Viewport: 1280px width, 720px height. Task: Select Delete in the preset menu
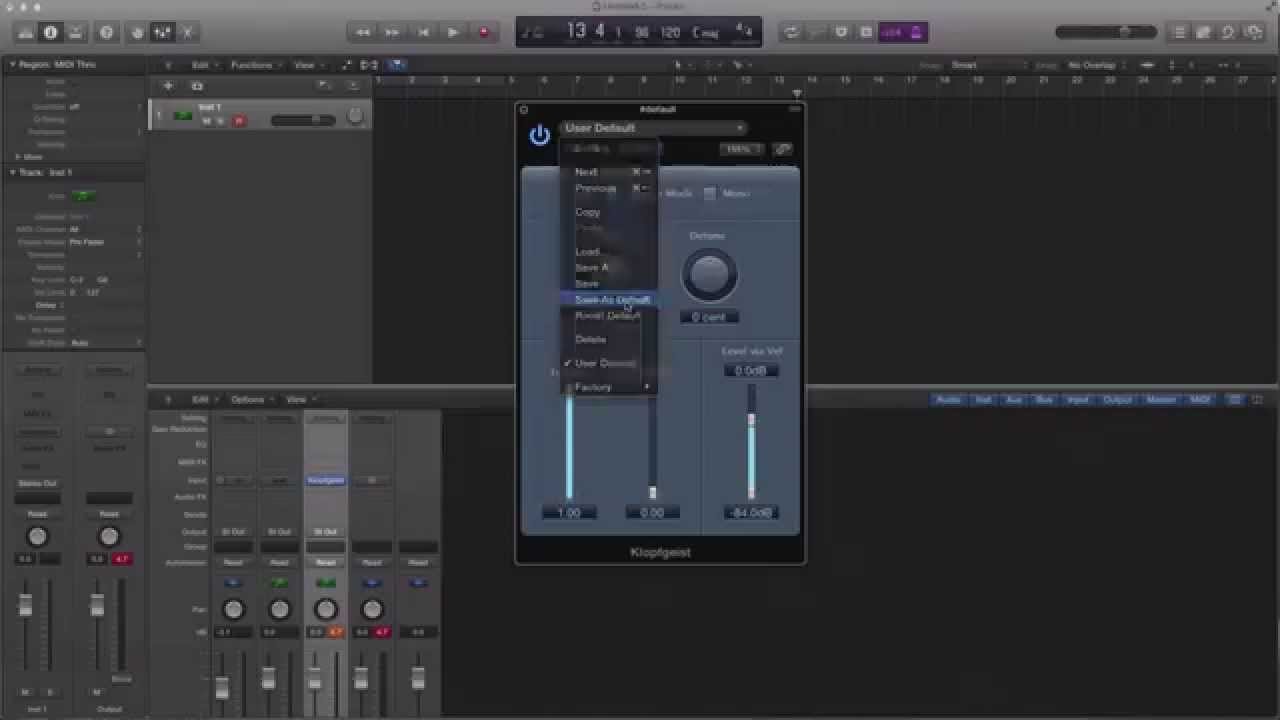[x=609, y=340]
